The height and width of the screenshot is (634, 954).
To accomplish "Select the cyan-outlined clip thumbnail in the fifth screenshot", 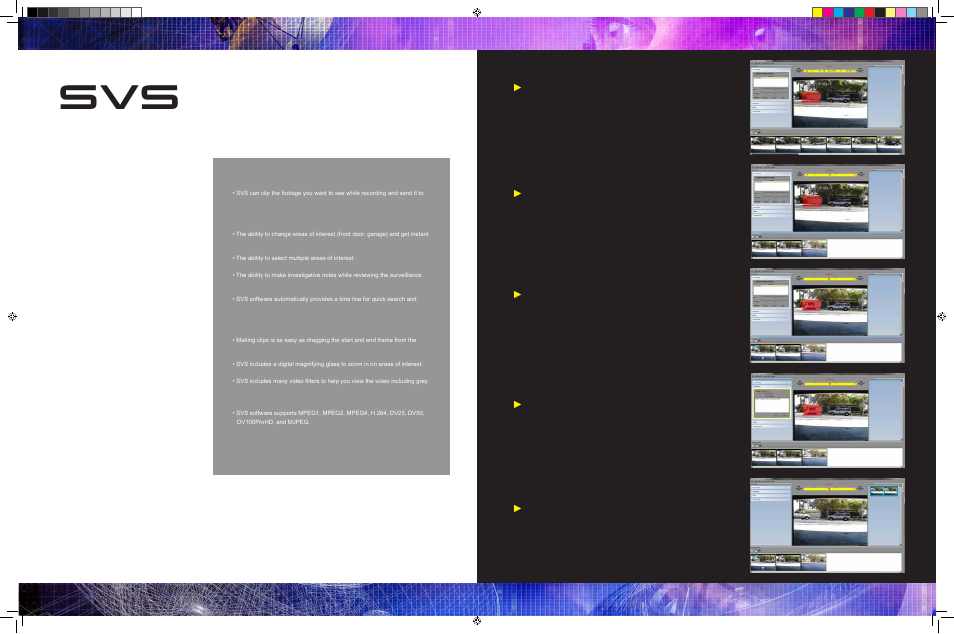I will pyautogui.click(x=884, y=491).
